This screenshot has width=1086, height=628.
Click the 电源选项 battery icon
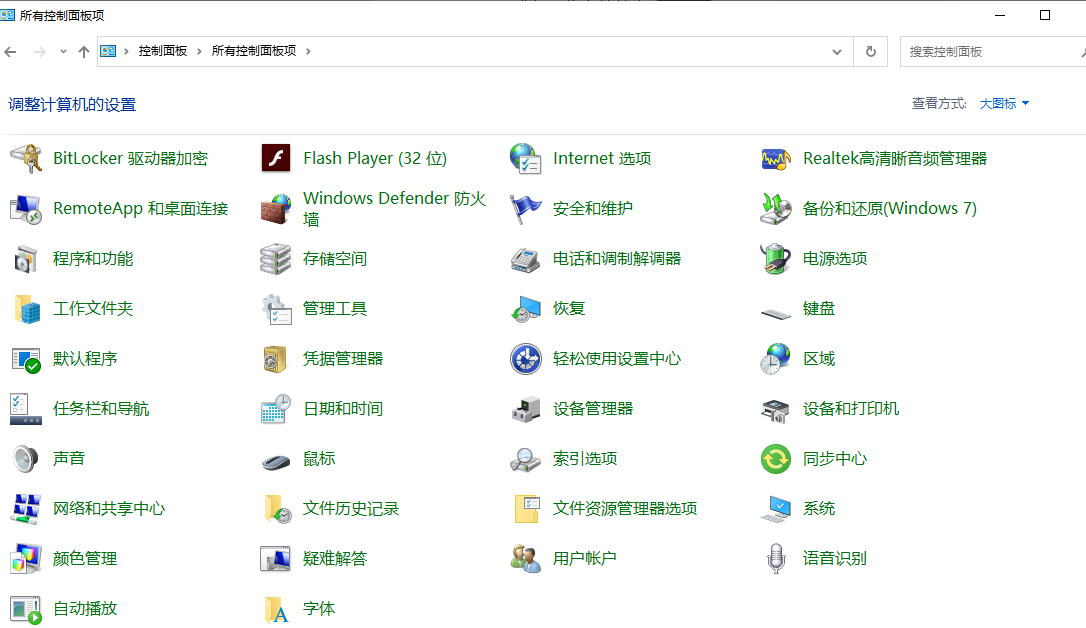pyautogui.click(x=776, y=259)
